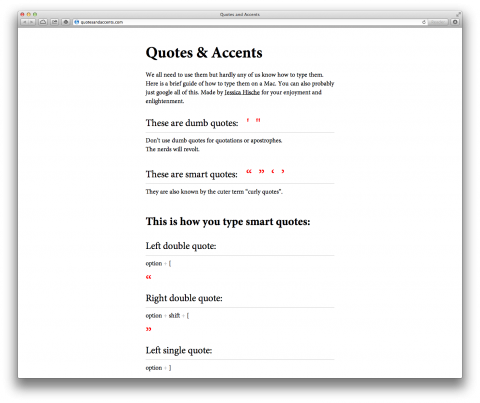
Task: Click the extension icon left of the address bar
Action: pos(66,22)
